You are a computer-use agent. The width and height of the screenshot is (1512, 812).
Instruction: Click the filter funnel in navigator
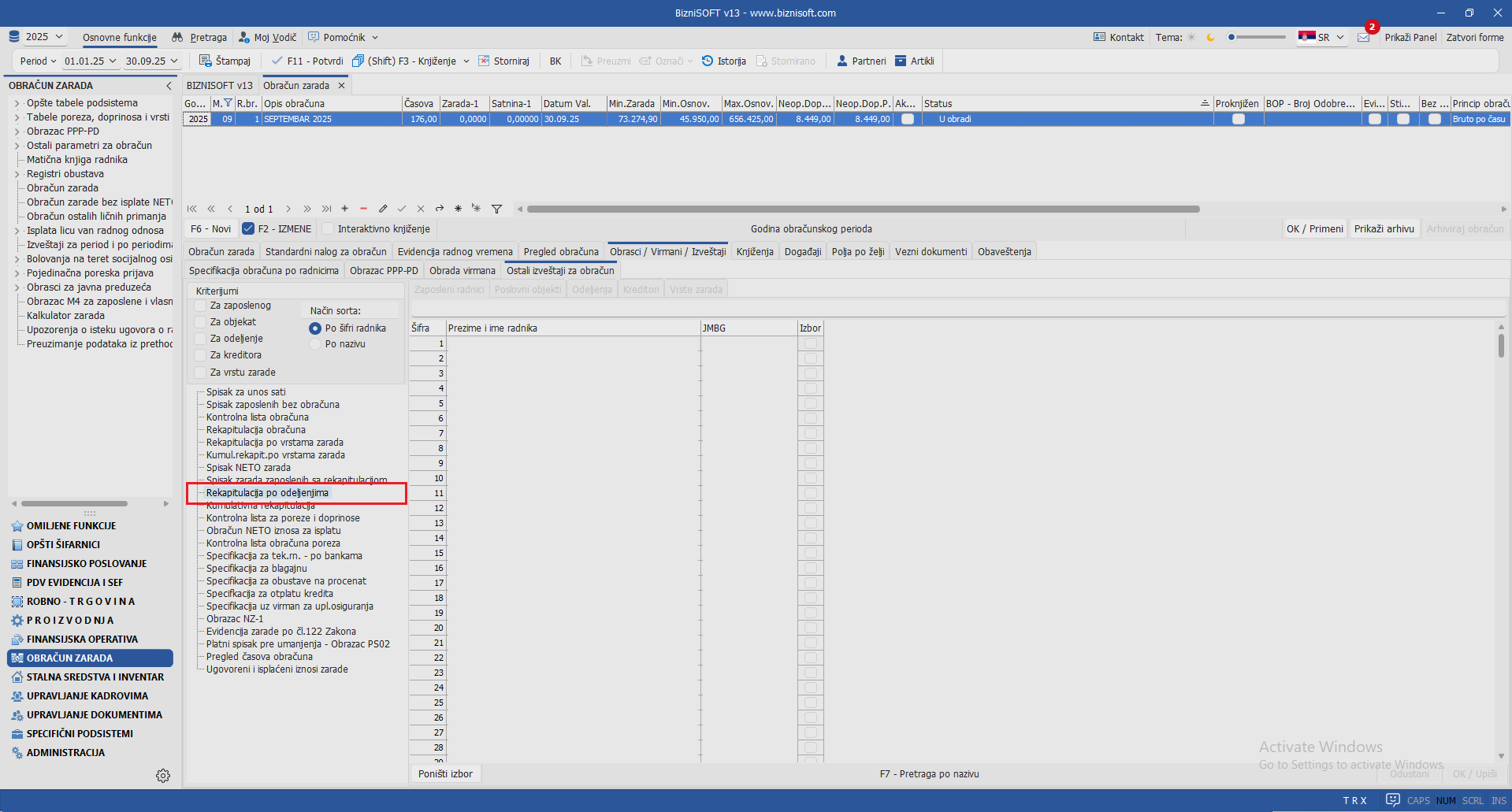496,209
